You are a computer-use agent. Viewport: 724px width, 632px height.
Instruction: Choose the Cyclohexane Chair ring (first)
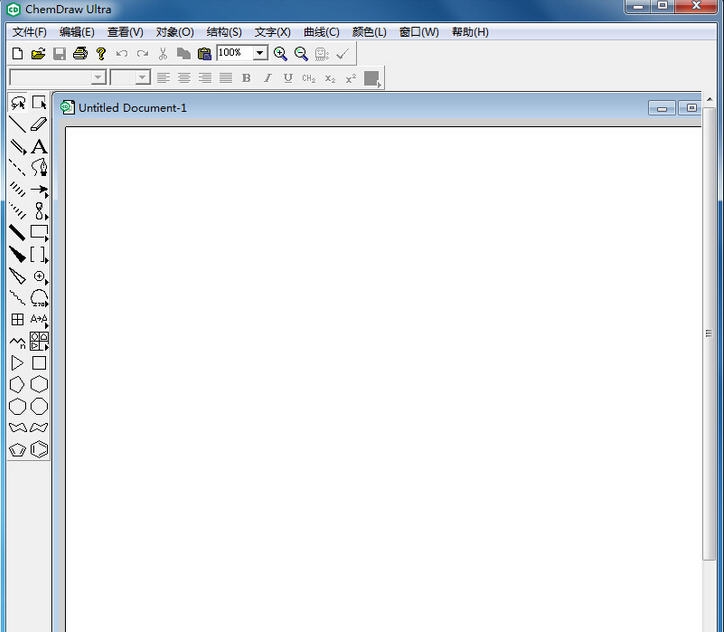tap(18, 427)
